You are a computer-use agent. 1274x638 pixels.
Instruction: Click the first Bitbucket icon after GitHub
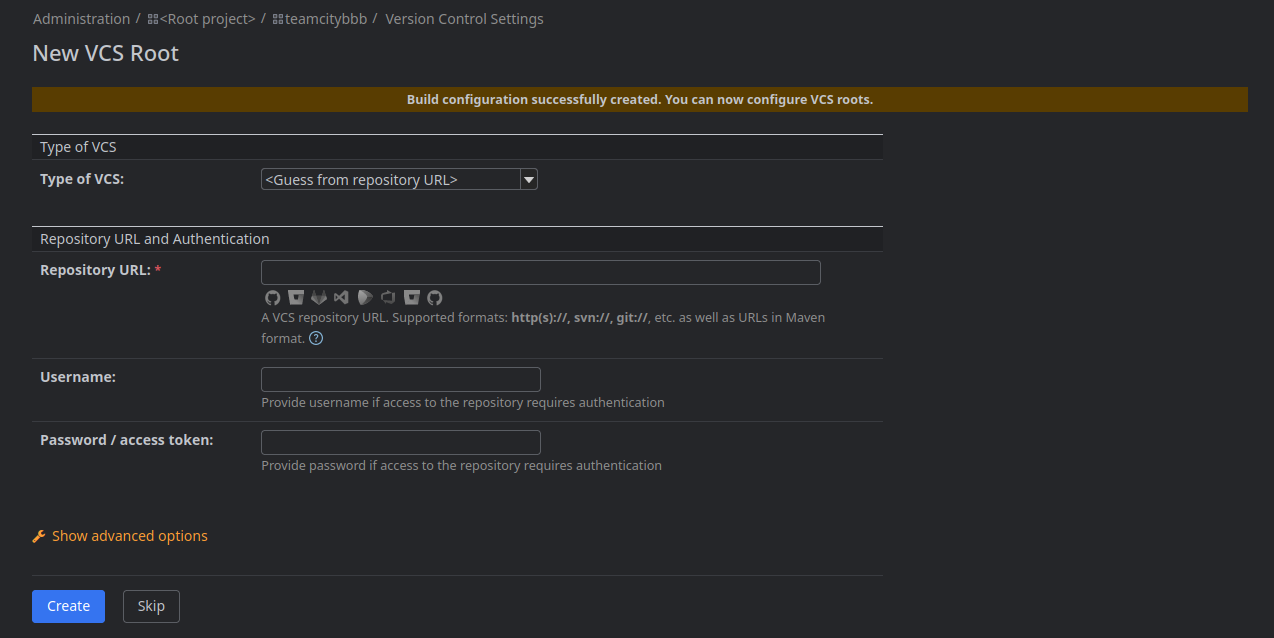point(296,298)
